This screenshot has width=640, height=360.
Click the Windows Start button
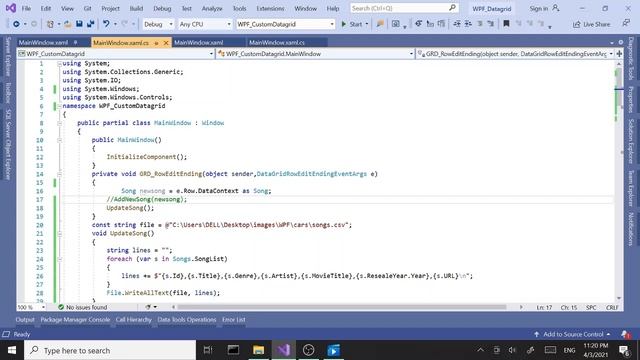[12, 350]
